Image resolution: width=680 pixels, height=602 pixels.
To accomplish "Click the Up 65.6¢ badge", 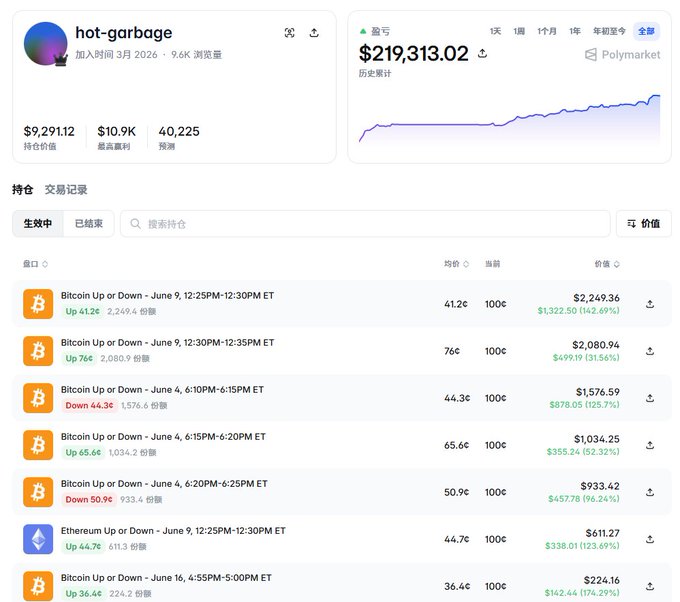I will pos(83,452).
